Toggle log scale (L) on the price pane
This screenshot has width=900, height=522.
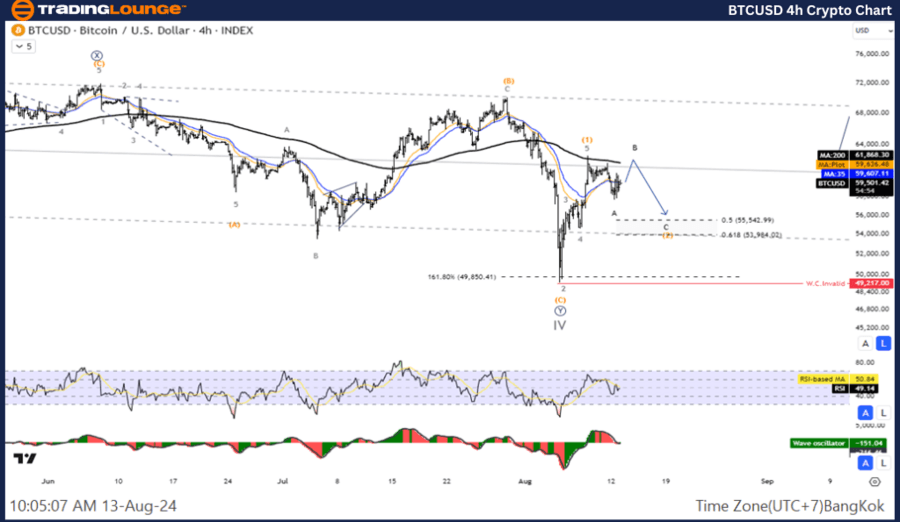[x=883, y=344]
